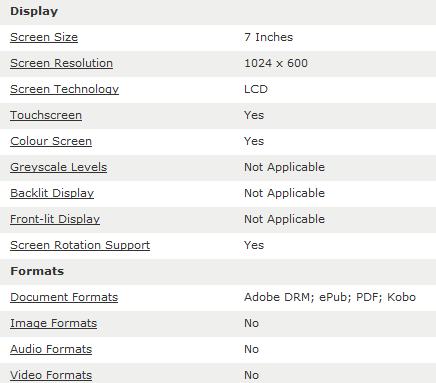This screenshot has width=436, height=383.
Task: Click the Formats section header
Action: 37,271
